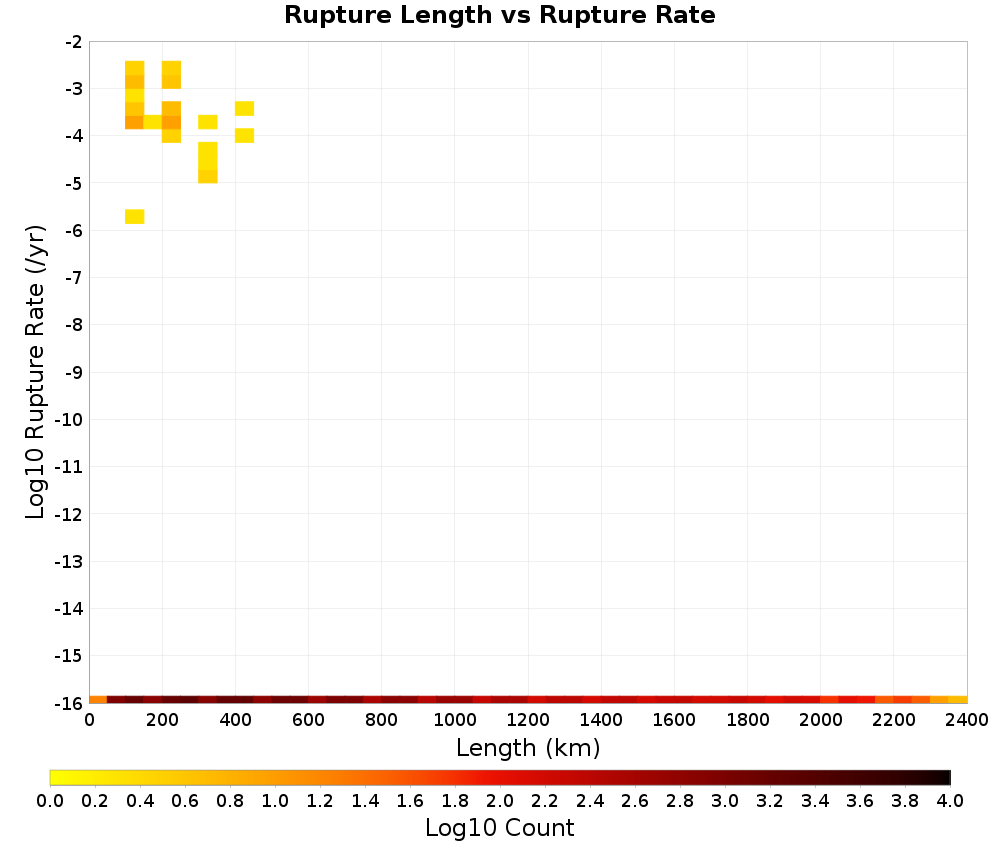Click the color bar tick label "0.8"
The height and width of the screenshot is (850, 1000).
click(230, 801)
